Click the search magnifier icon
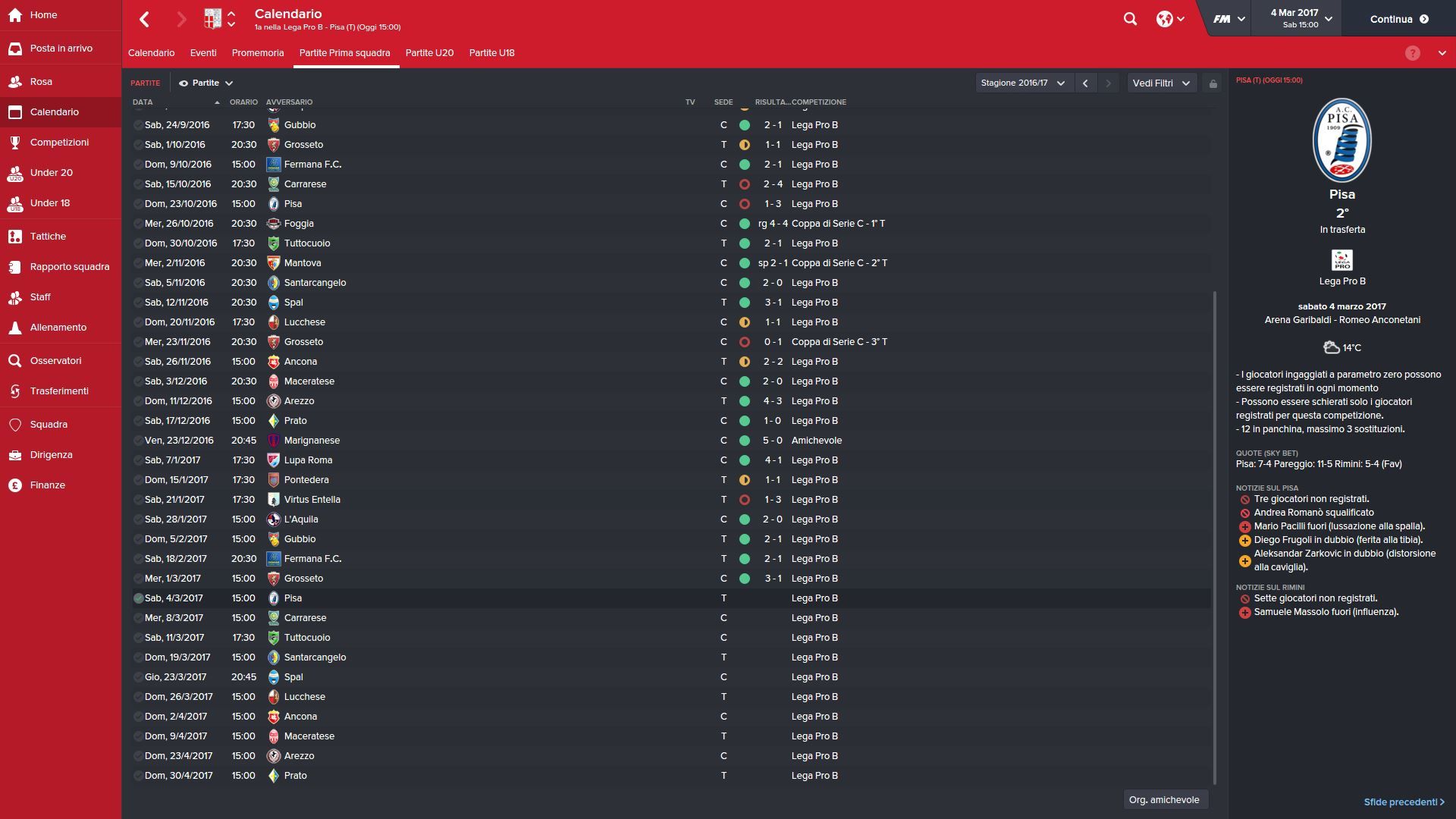 [1130, 19]
